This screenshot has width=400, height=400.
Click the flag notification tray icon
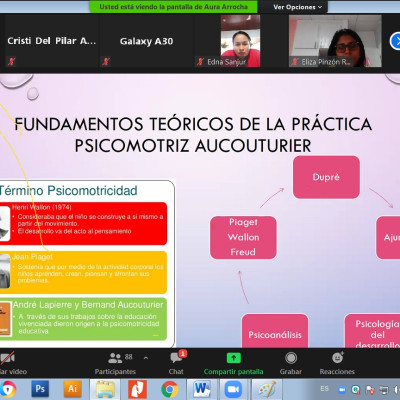(x=370, y=389)
